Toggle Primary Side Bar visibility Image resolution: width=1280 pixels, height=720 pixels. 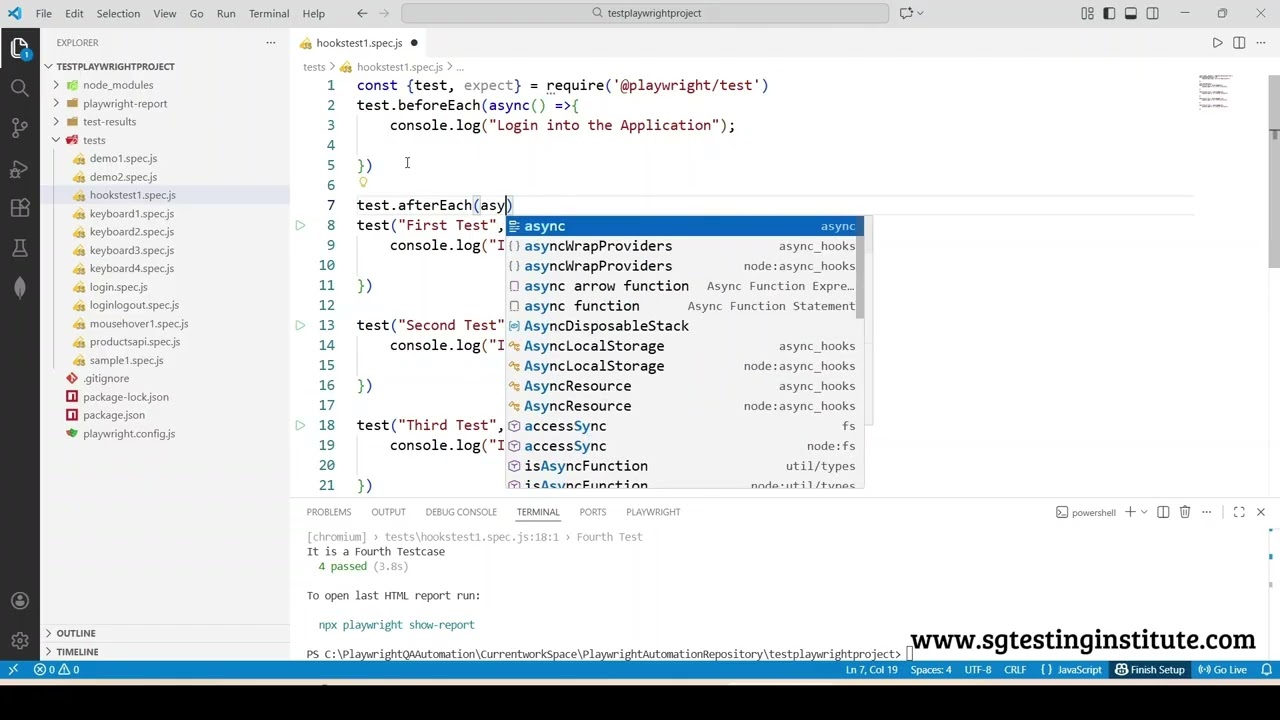click(x=1109, y=13)
